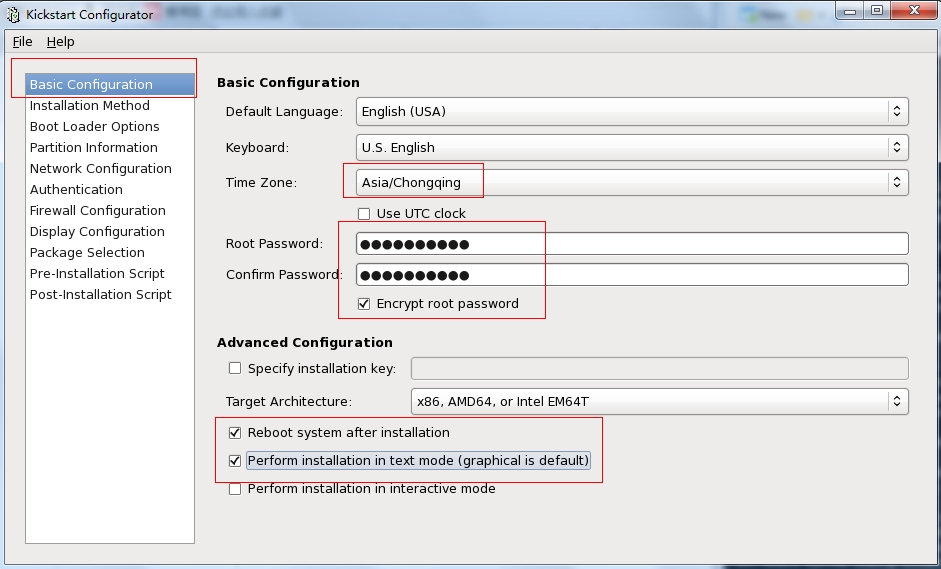Expand the Keyboard layout dropdown
Image resolution: width=941 pixels, height=569 pixels.
coord(632,148)
